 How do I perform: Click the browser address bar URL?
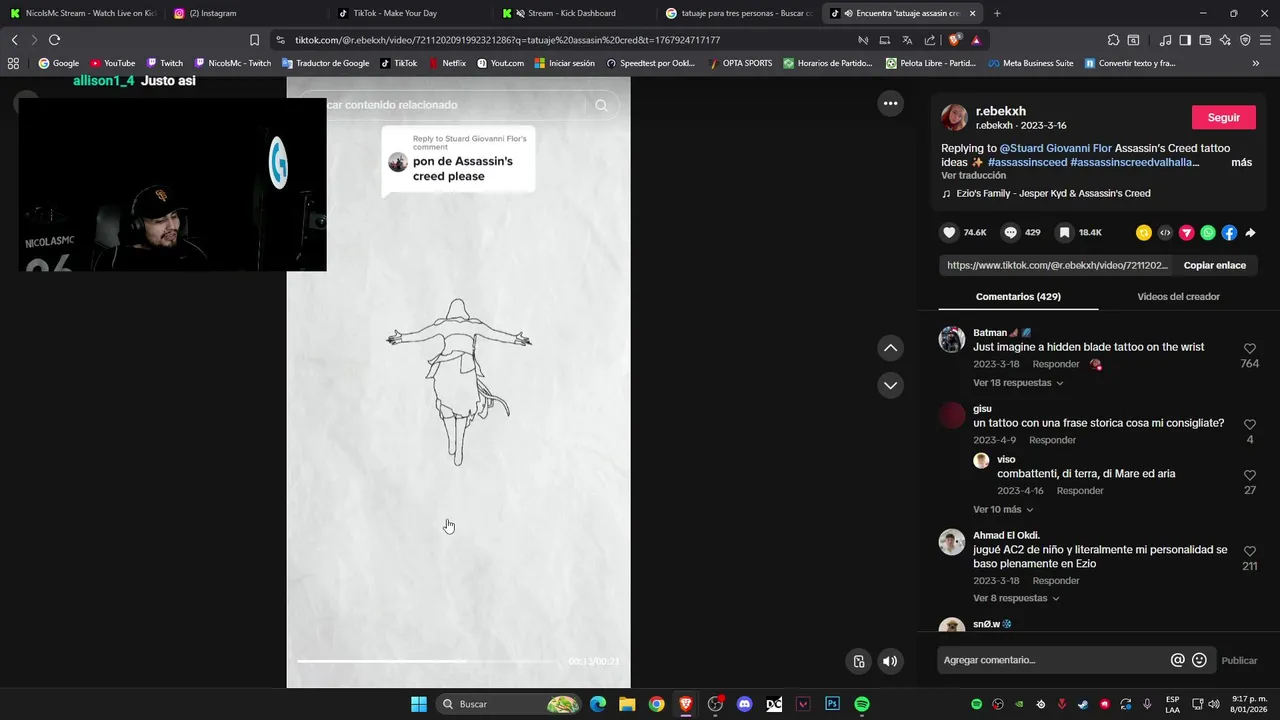pos(507,40)
